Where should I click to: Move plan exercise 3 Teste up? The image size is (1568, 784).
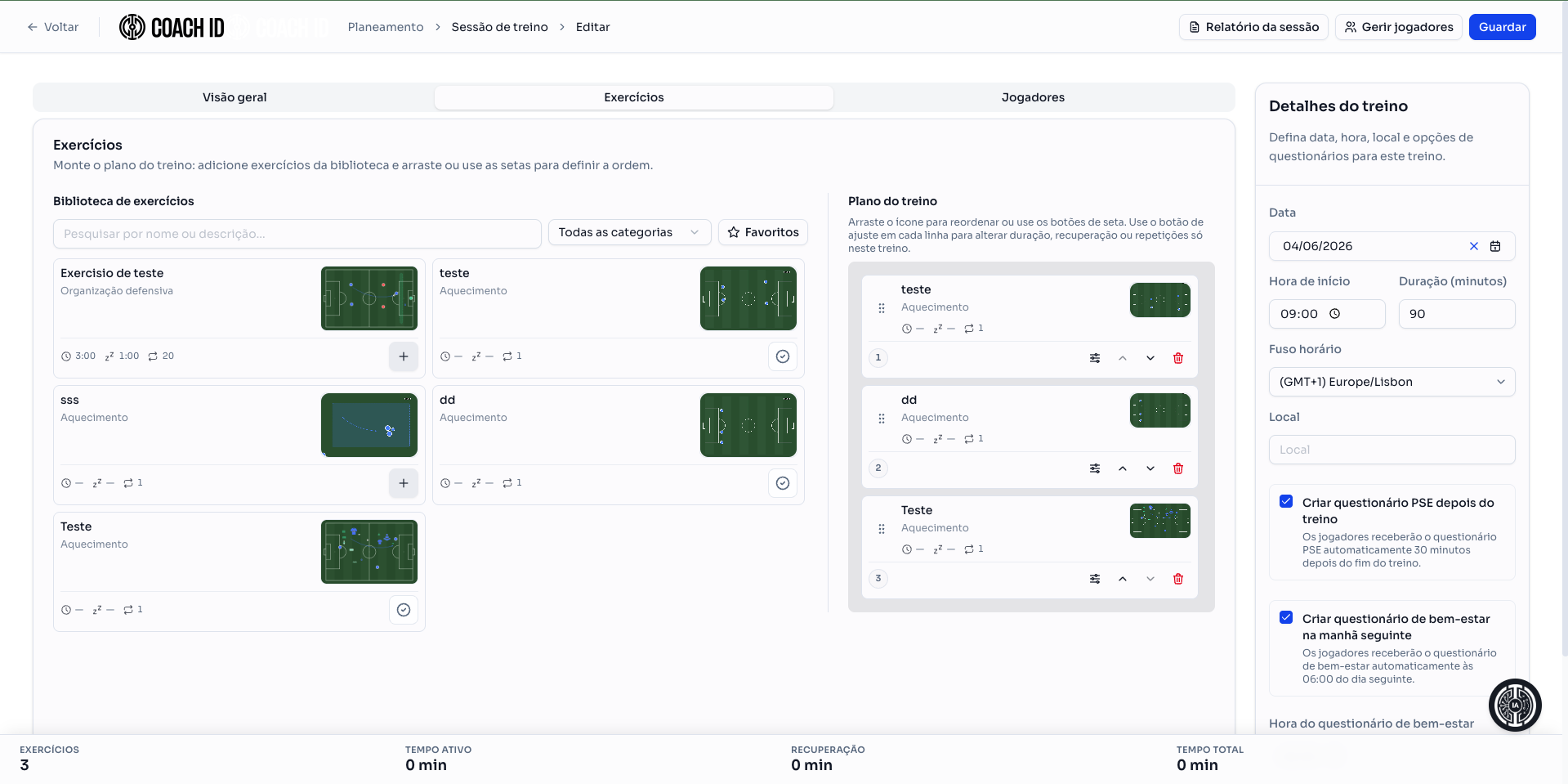pyautogui.click(x=1123, y=579)
